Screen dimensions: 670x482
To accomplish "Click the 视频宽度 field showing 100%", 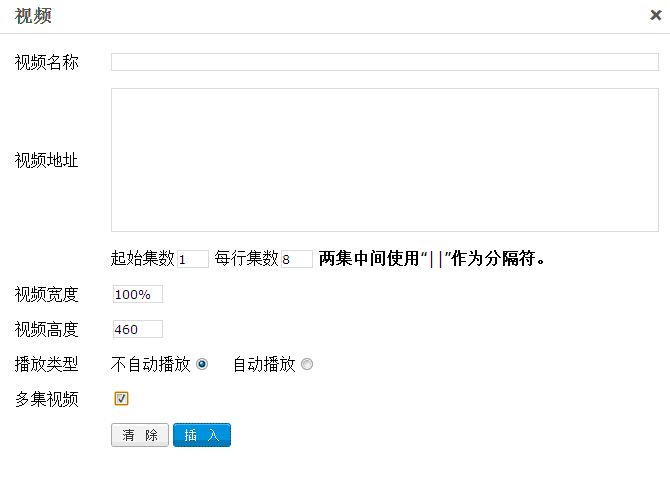I will coord(137,294).
